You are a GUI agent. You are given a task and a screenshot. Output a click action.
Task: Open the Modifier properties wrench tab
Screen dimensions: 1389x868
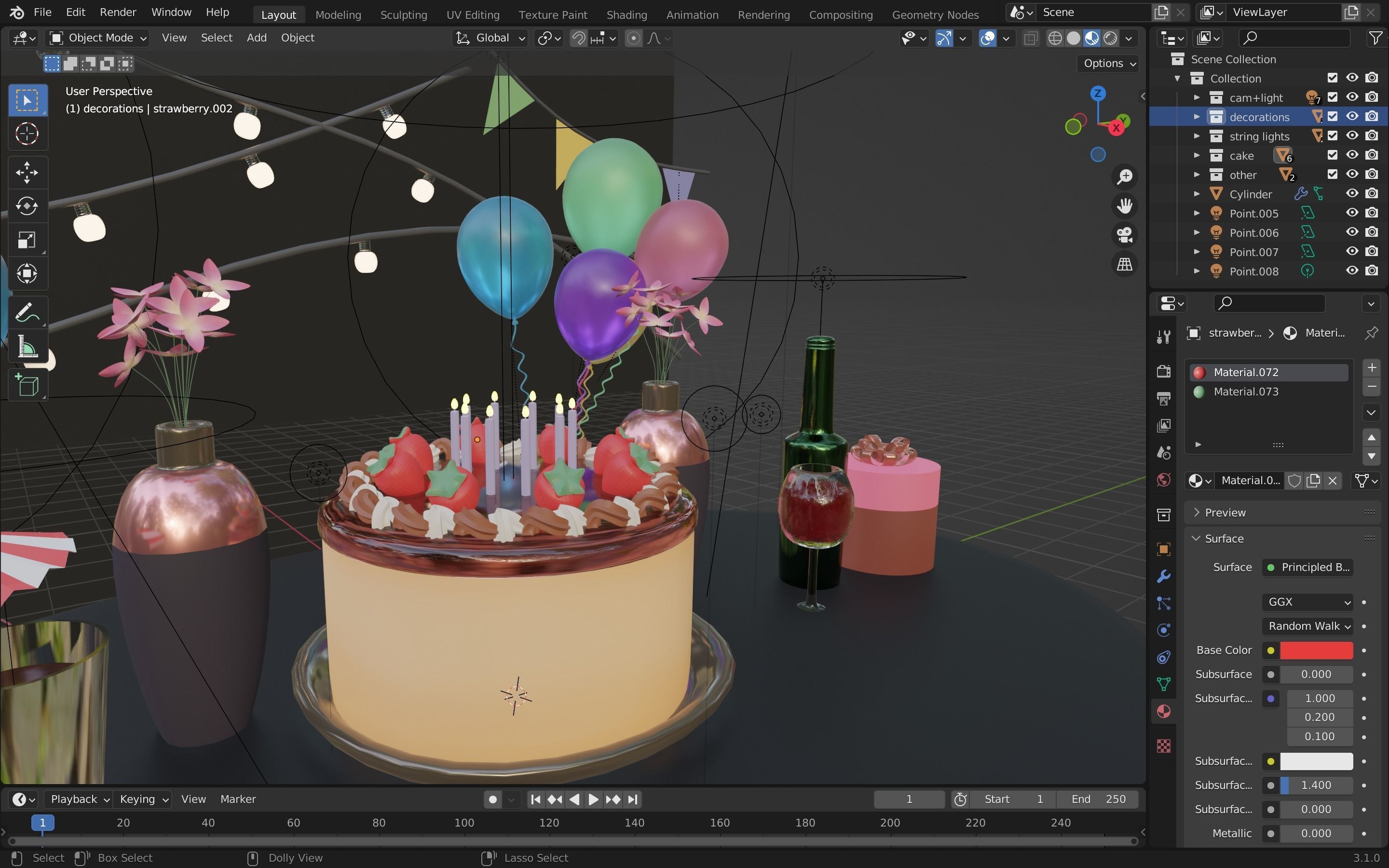click(1163, 576)
